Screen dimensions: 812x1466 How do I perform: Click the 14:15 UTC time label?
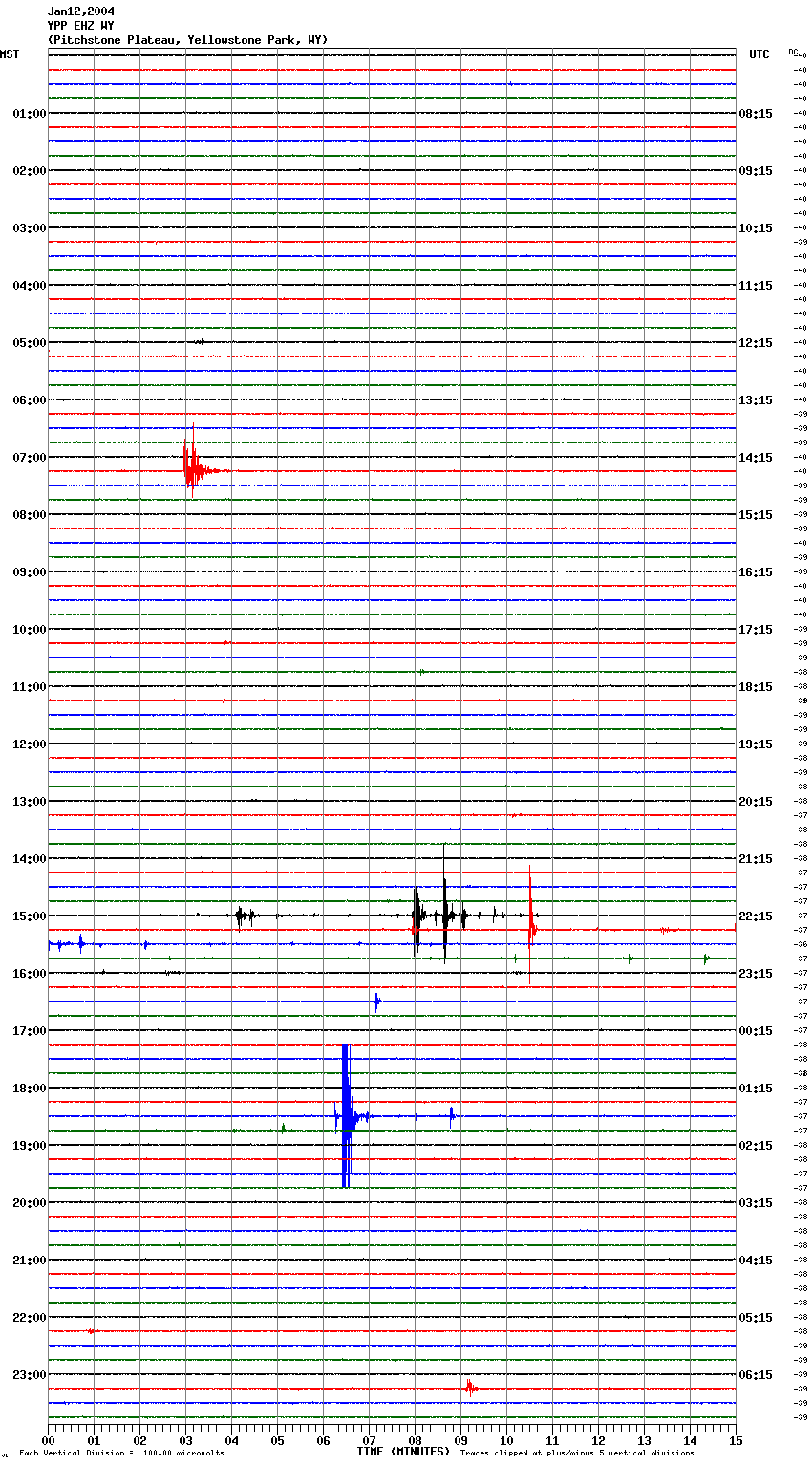[x=756, y=458]
